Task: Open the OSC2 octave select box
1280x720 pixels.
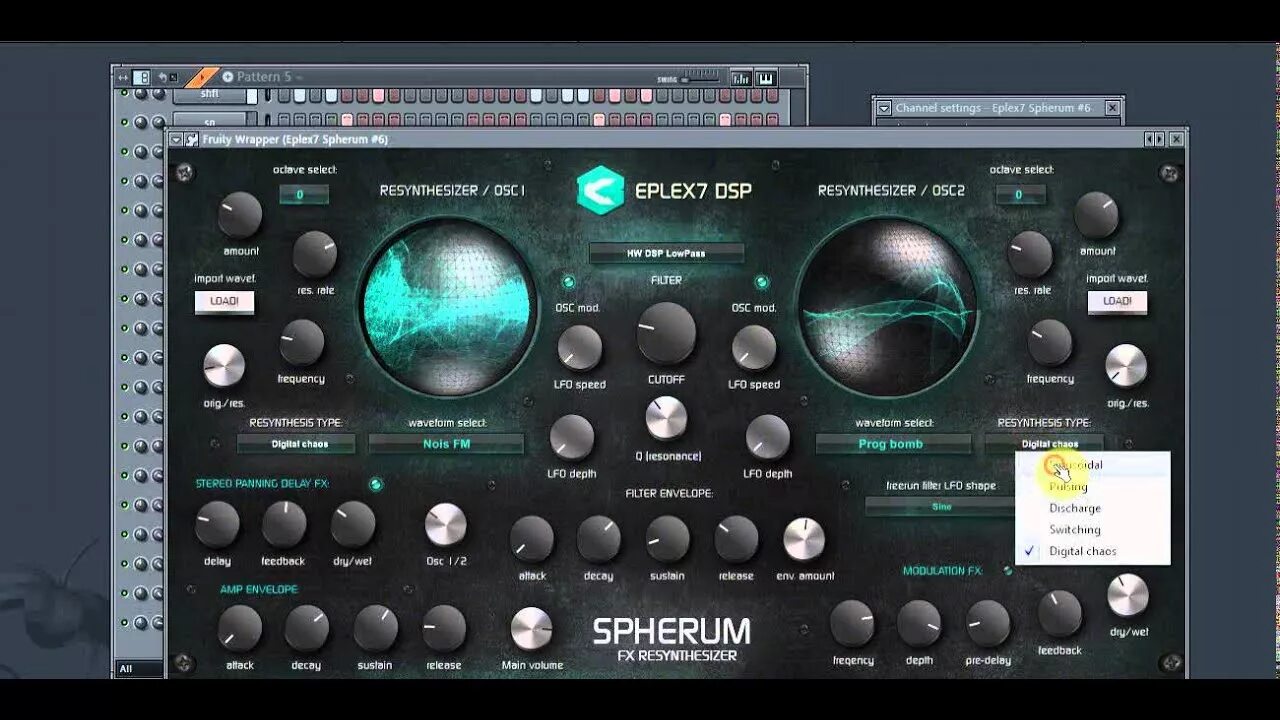Action: pyautogui.click(x=1020, y=194)
